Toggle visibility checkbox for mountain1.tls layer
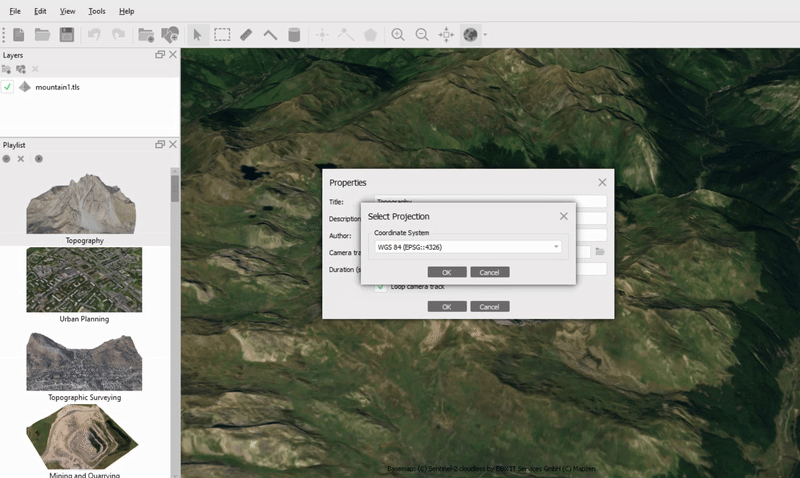The width and height of the screenshot is (800, 478). pyautogui.click(x=8, y=87)
